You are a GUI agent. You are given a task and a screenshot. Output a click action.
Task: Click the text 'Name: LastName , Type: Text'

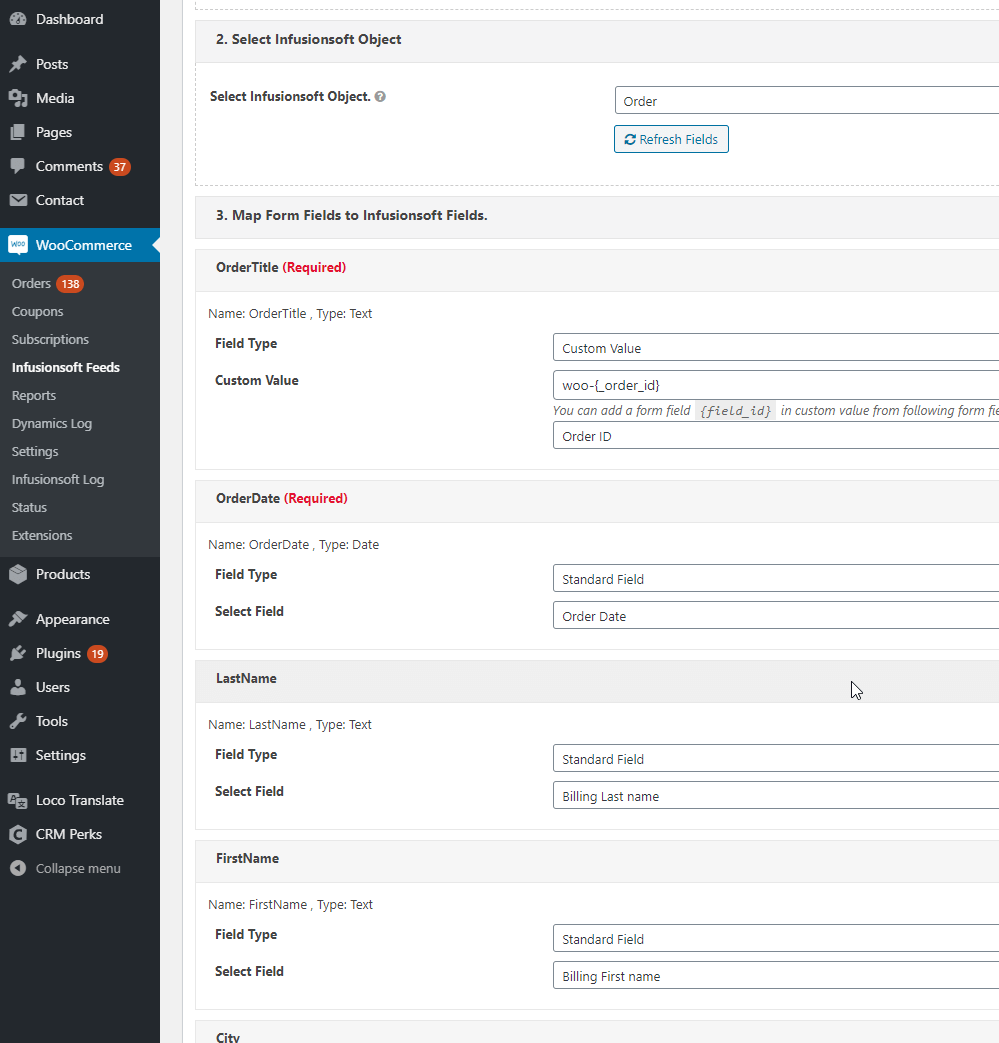[x=290, y=724]
